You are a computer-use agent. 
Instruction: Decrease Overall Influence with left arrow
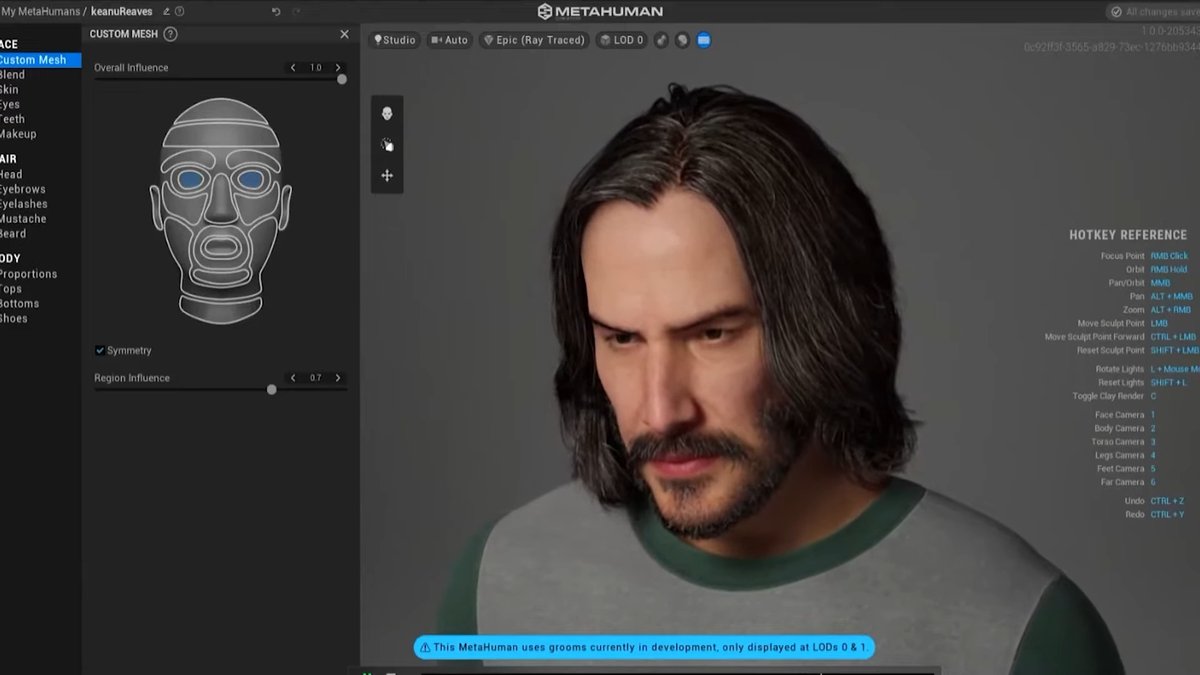[x=293, y=68]
